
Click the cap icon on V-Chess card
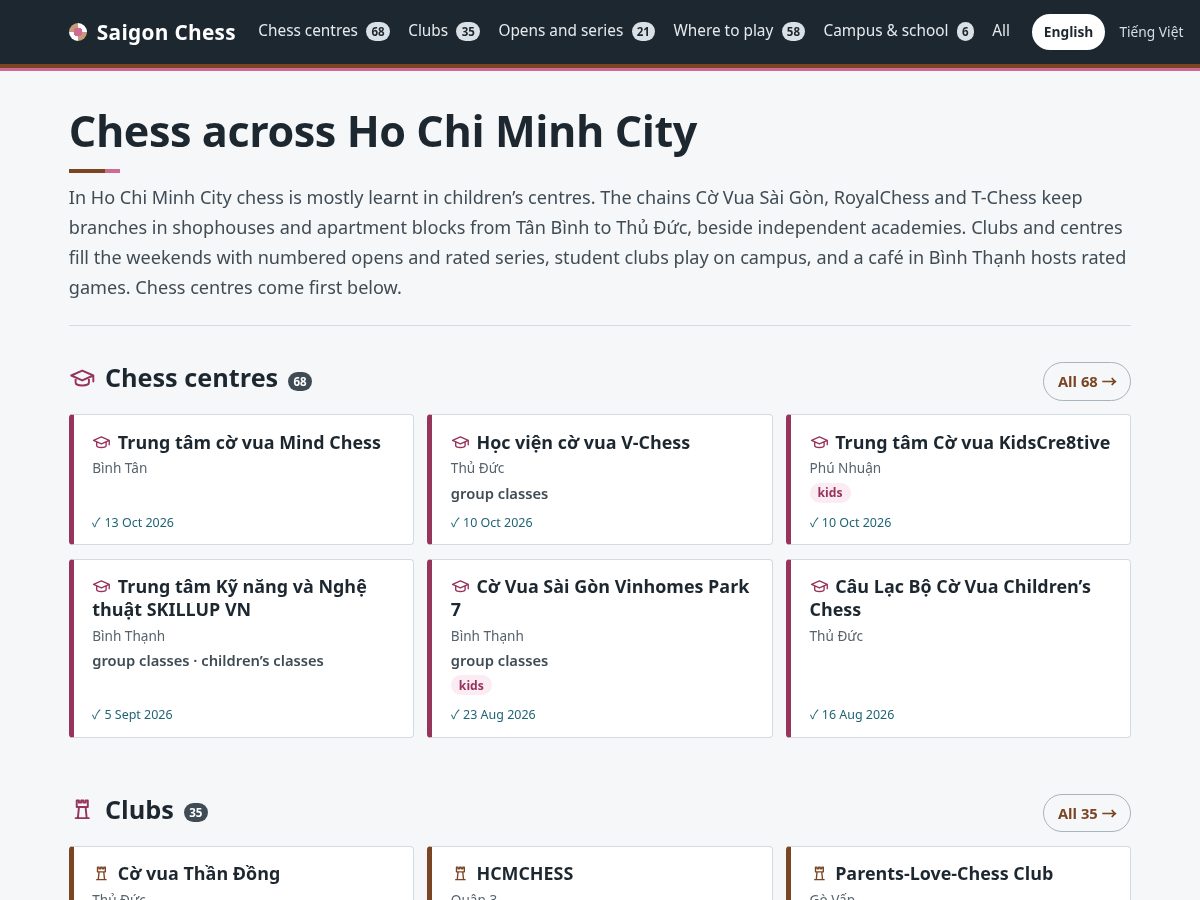point(460,442)
